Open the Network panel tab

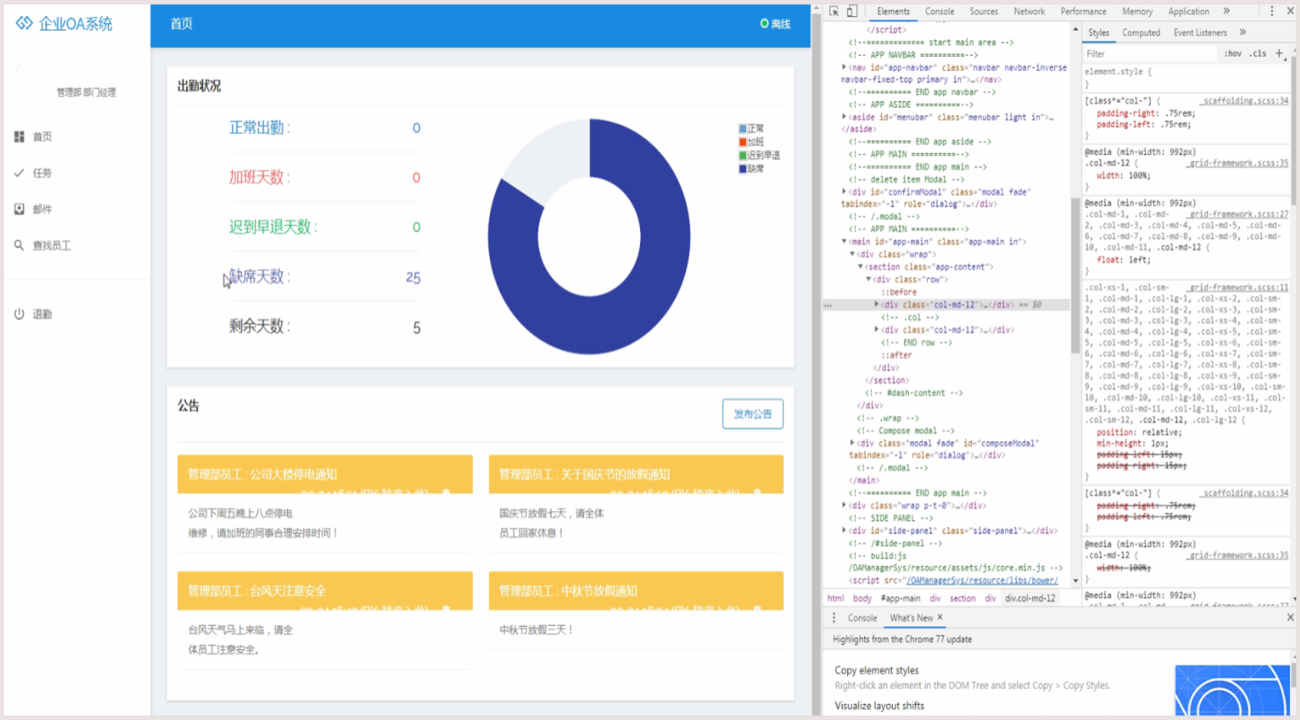tap(1029, 12)
